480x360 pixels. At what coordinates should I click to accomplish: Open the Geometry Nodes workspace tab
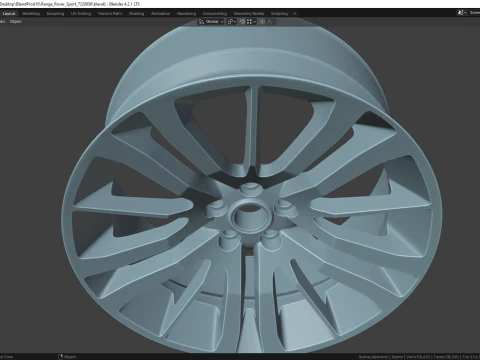pyautogui.click(x=249, y=14)
